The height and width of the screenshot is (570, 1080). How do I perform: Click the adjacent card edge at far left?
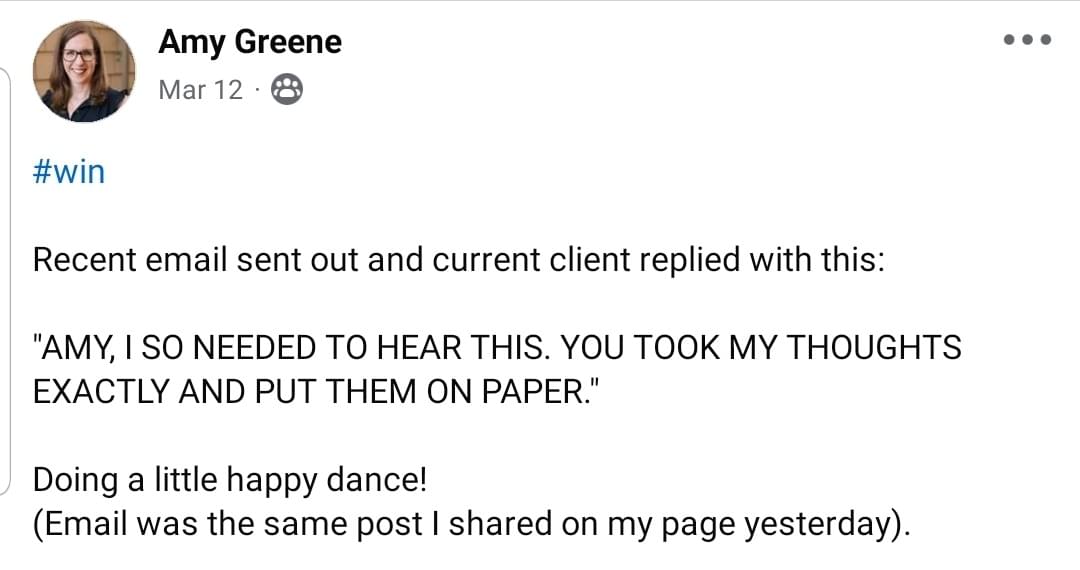pyautogui.click(x=6, y=280)
